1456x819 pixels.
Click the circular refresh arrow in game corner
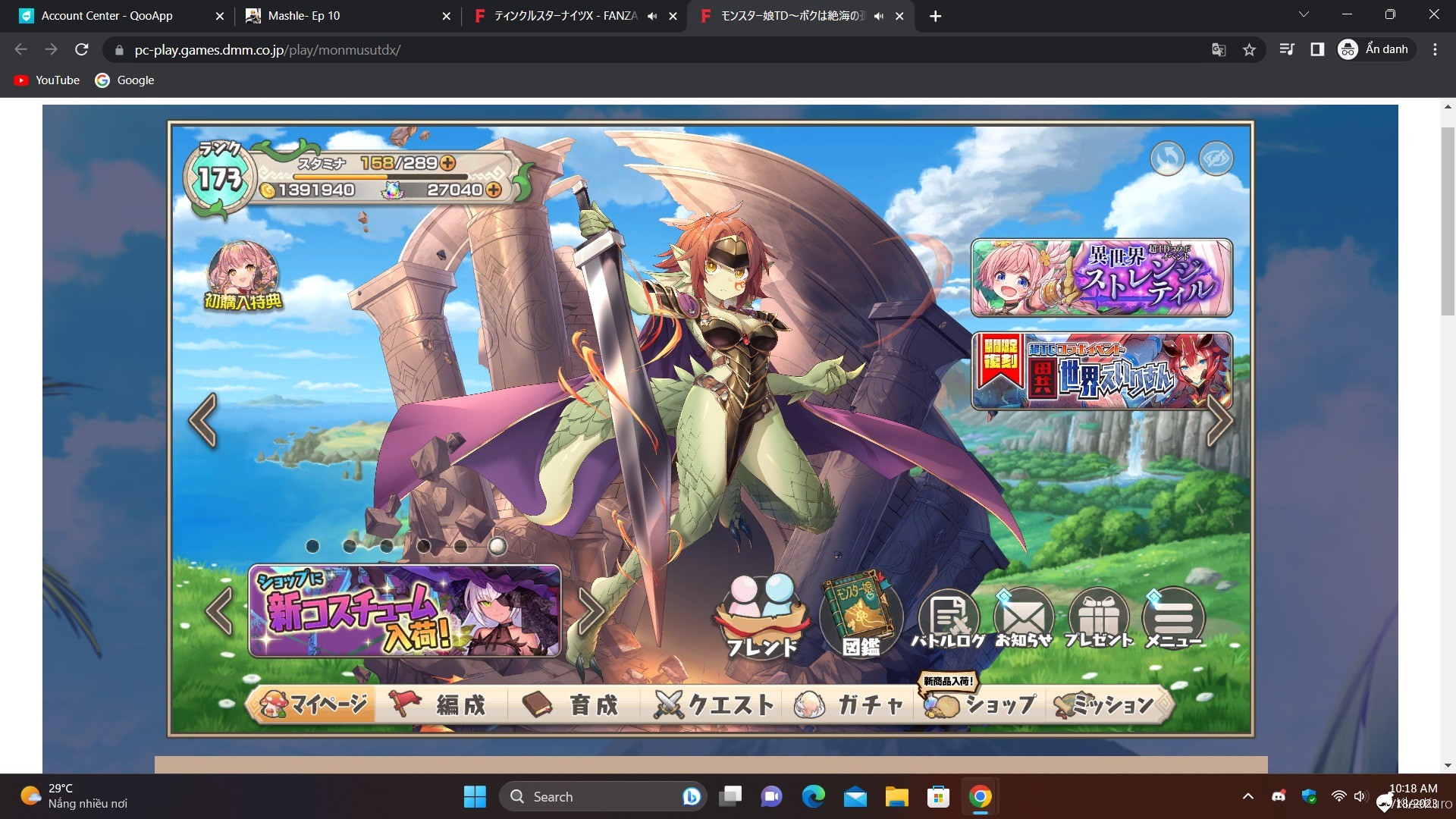tap(1167, 158)
